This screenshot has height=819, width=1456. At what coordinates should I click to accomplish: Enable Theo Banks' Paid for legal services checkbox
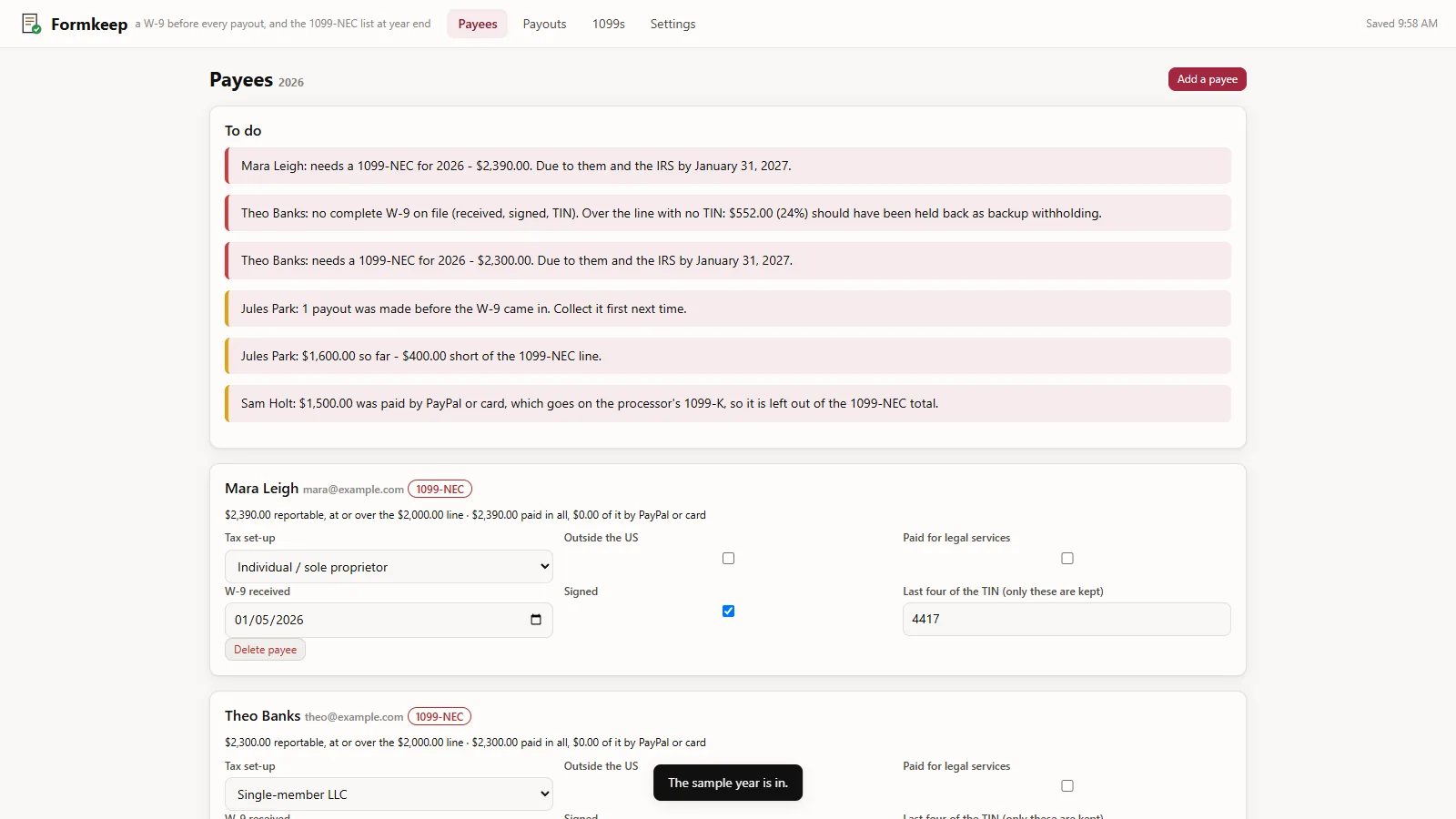(1067, 785)
